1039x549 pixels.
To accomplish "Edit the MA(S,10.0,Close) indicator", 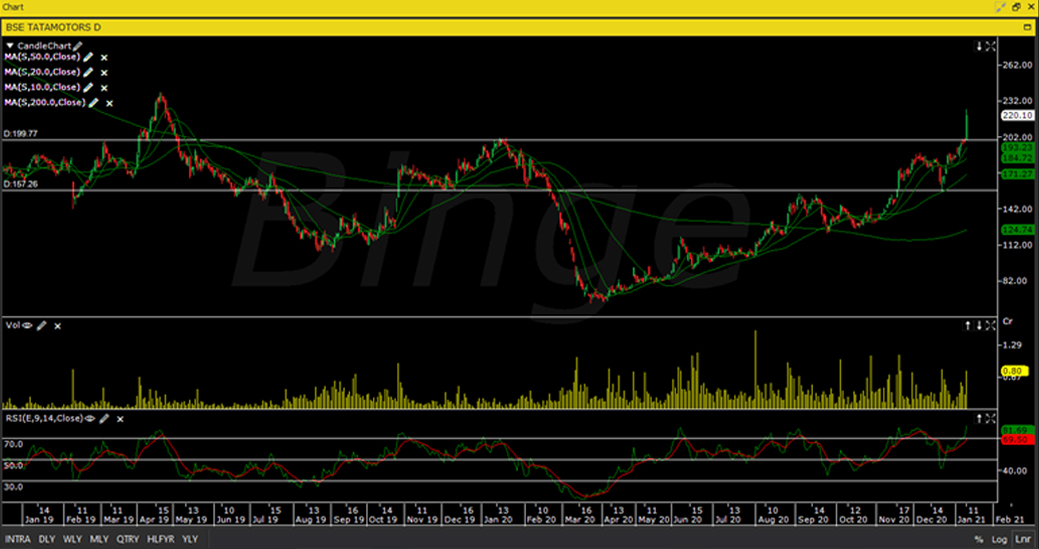I will coord(88,87).
